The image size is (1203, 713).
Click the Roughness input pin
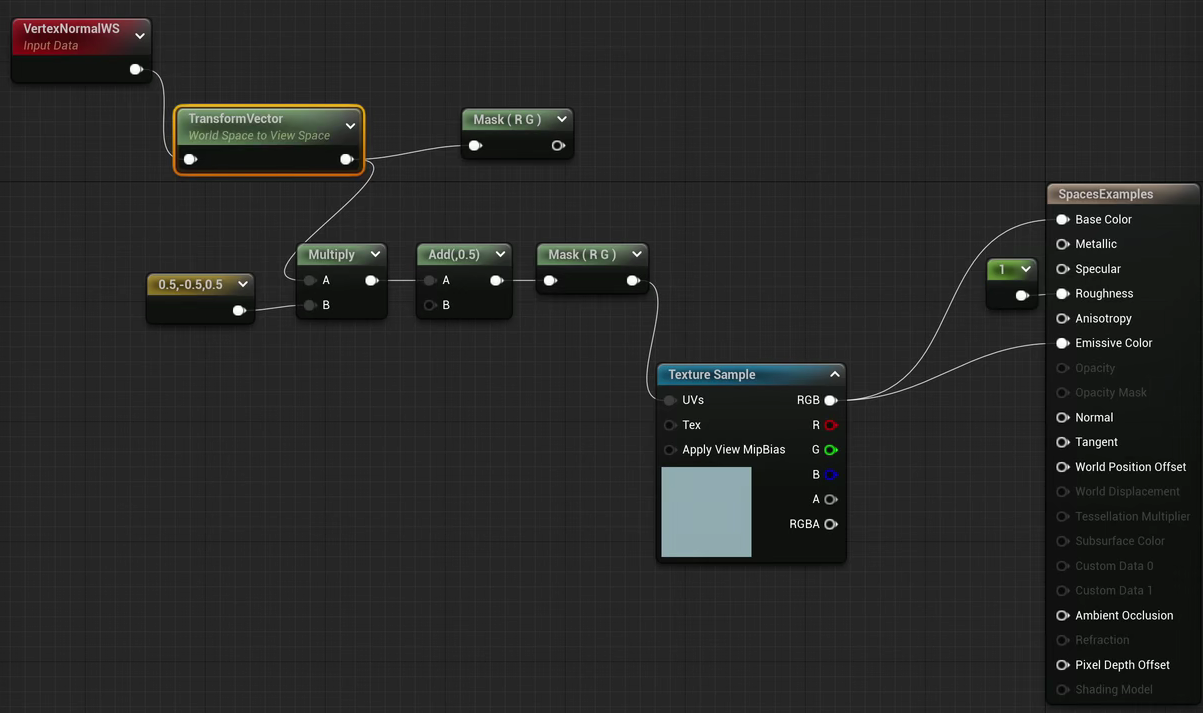click(x=1063, y=294)
